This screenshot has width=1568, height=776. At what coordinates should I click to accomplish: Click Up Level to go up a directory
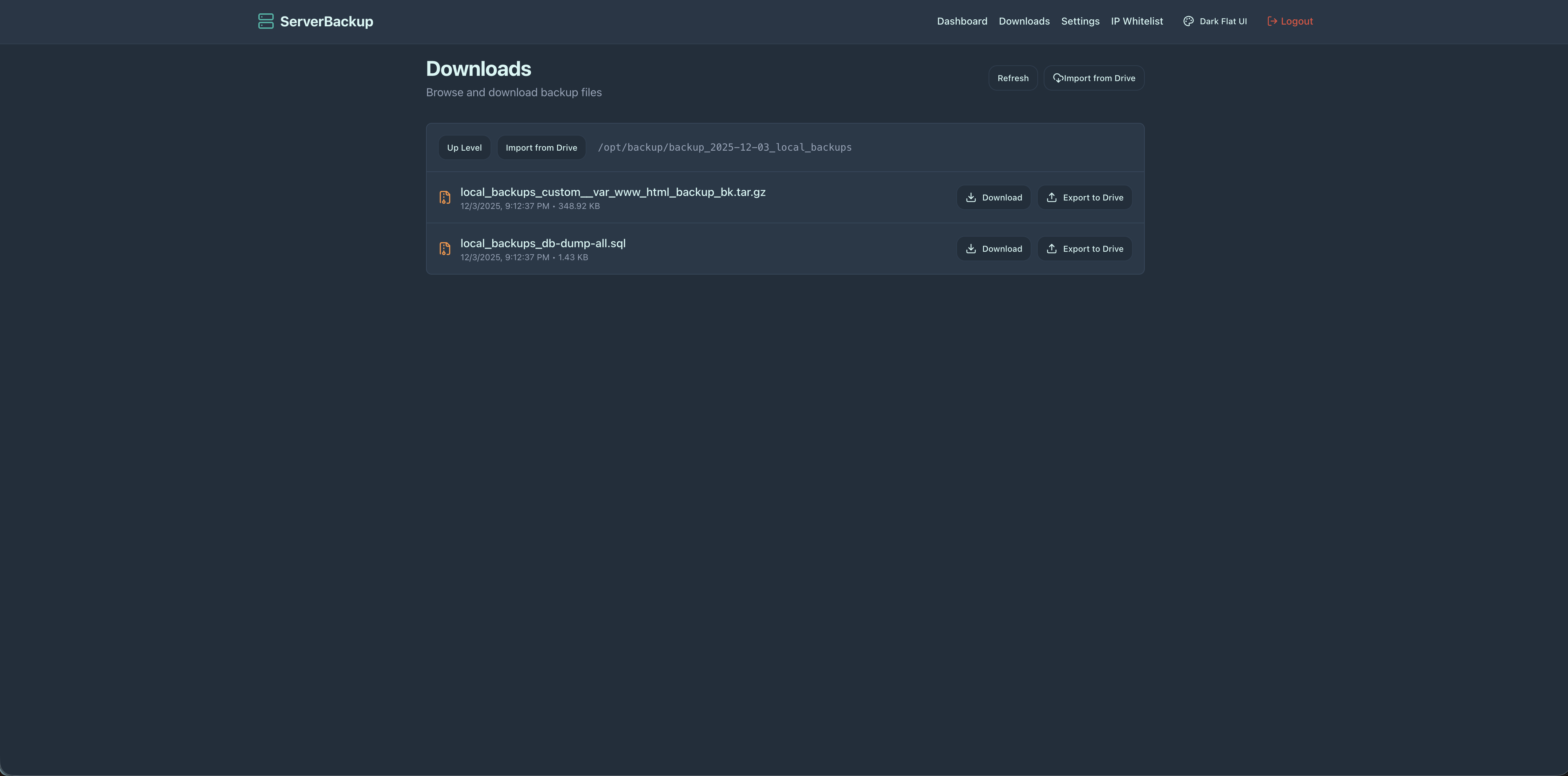coord(464,147)
